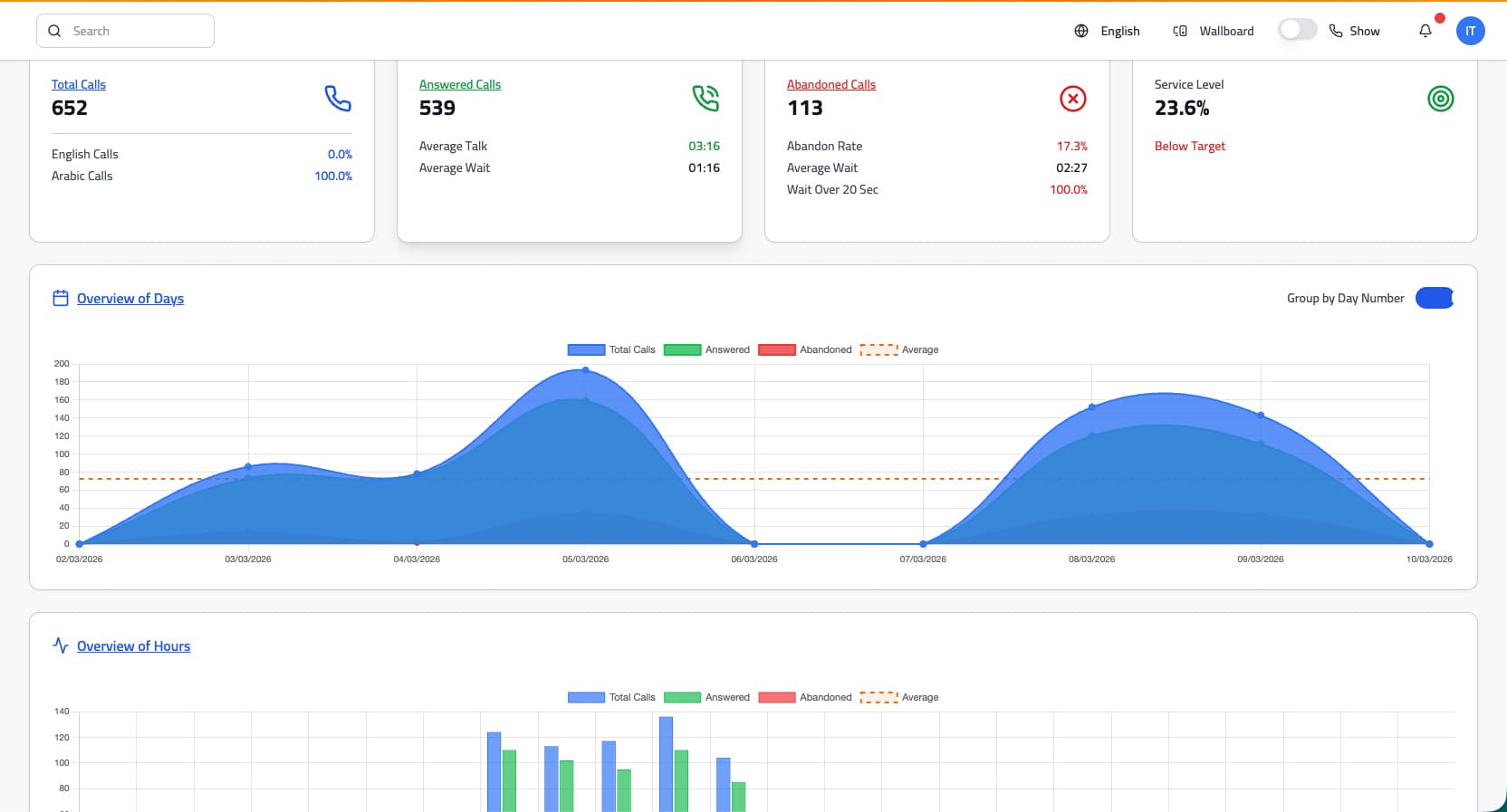Click the red X circle icon
The height and width of the screenshot is (812, 1507).
coord(1073,98)
